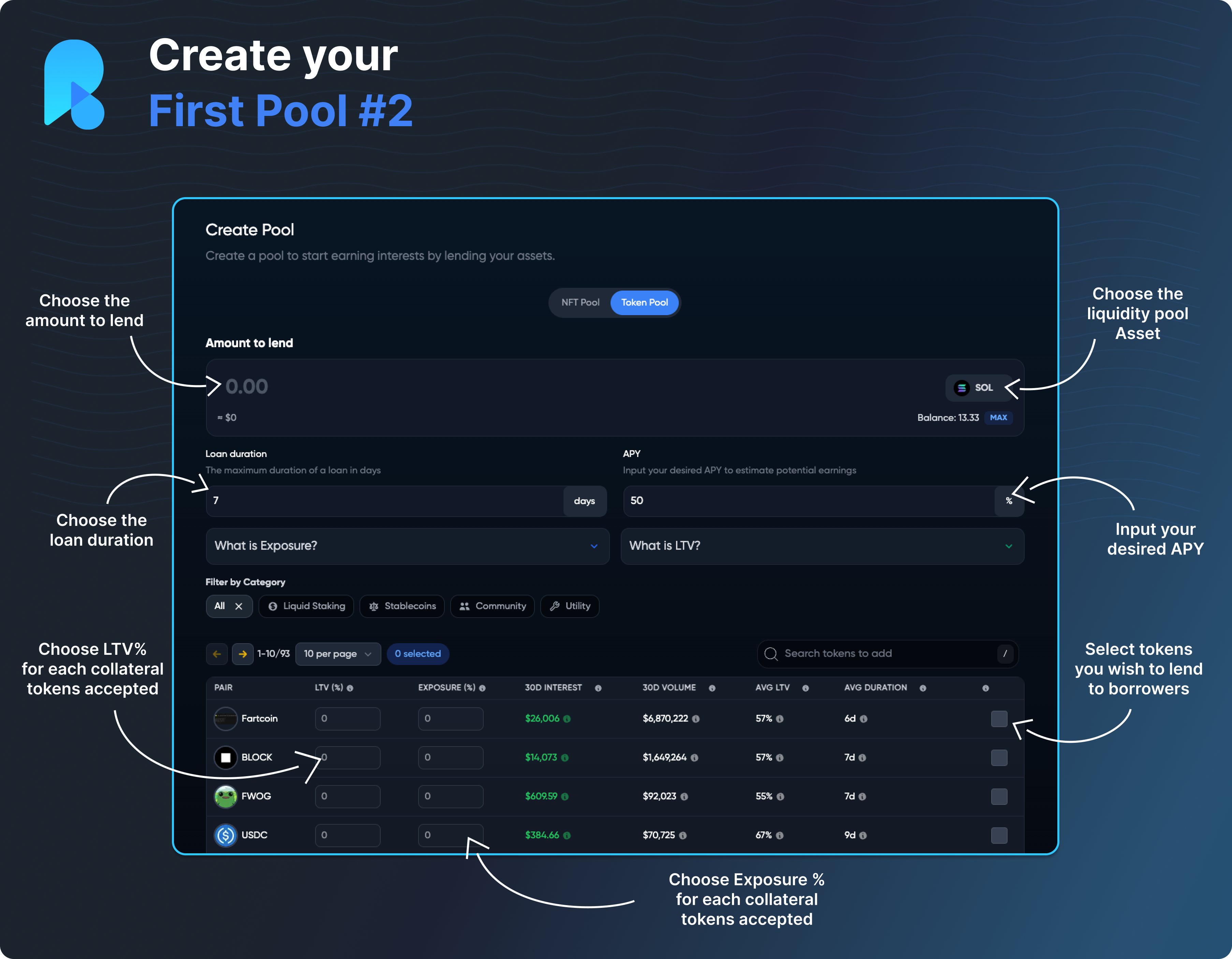Screen dimensions: 1232x959
Task: Filter by Stablecoins category
Action: [402, 606]
